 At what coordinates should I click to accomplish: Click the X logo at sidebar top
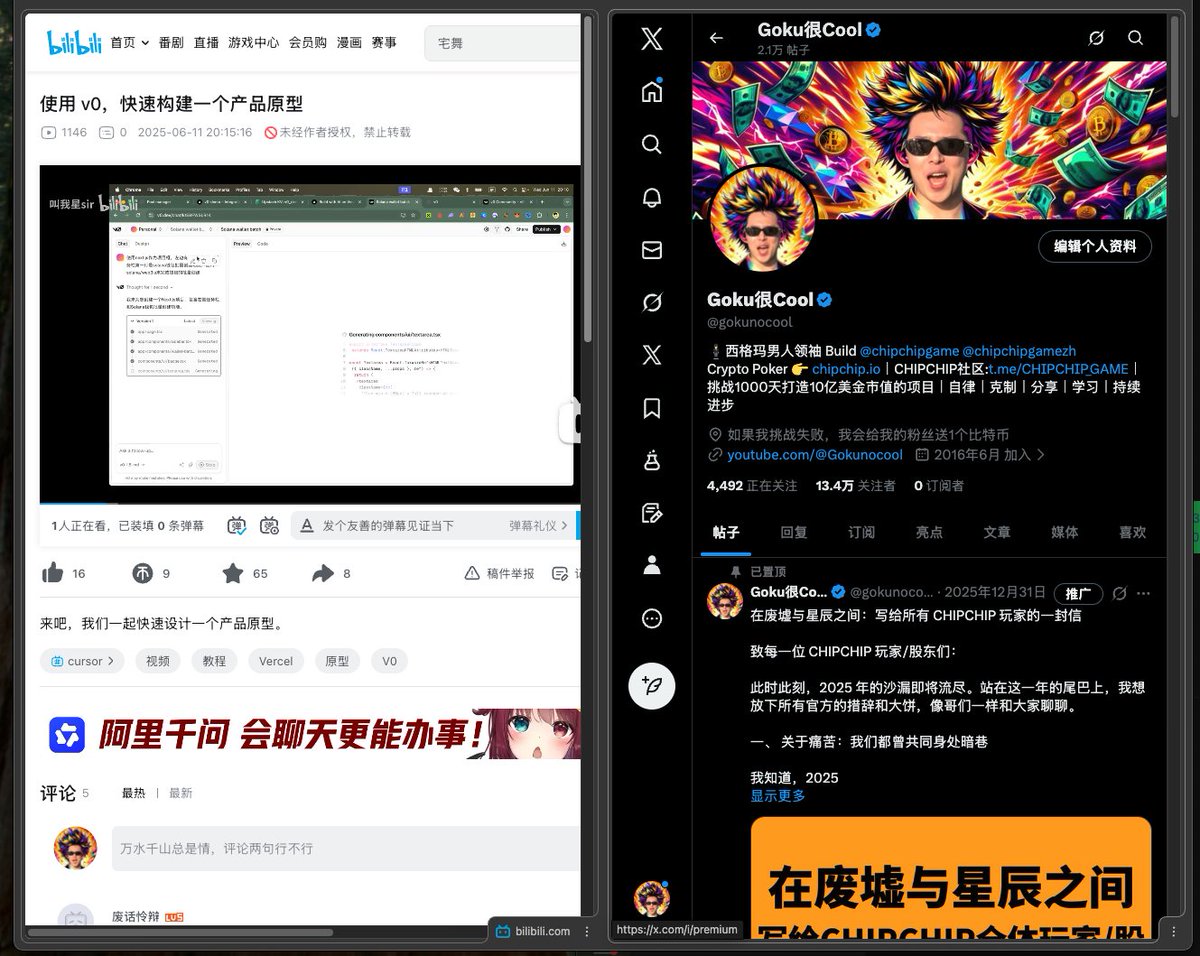[652, 39]
